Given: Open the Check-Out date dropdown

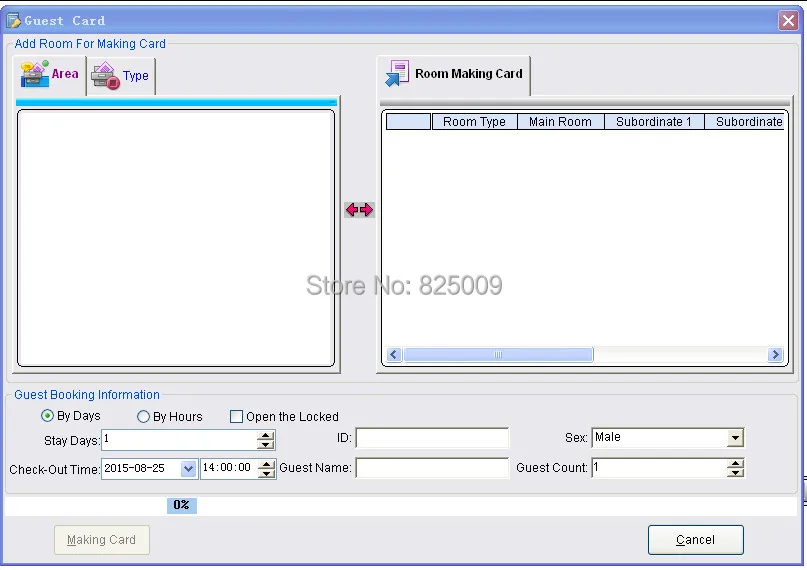Looking at the screenshot, I should (x=188, y=469).
